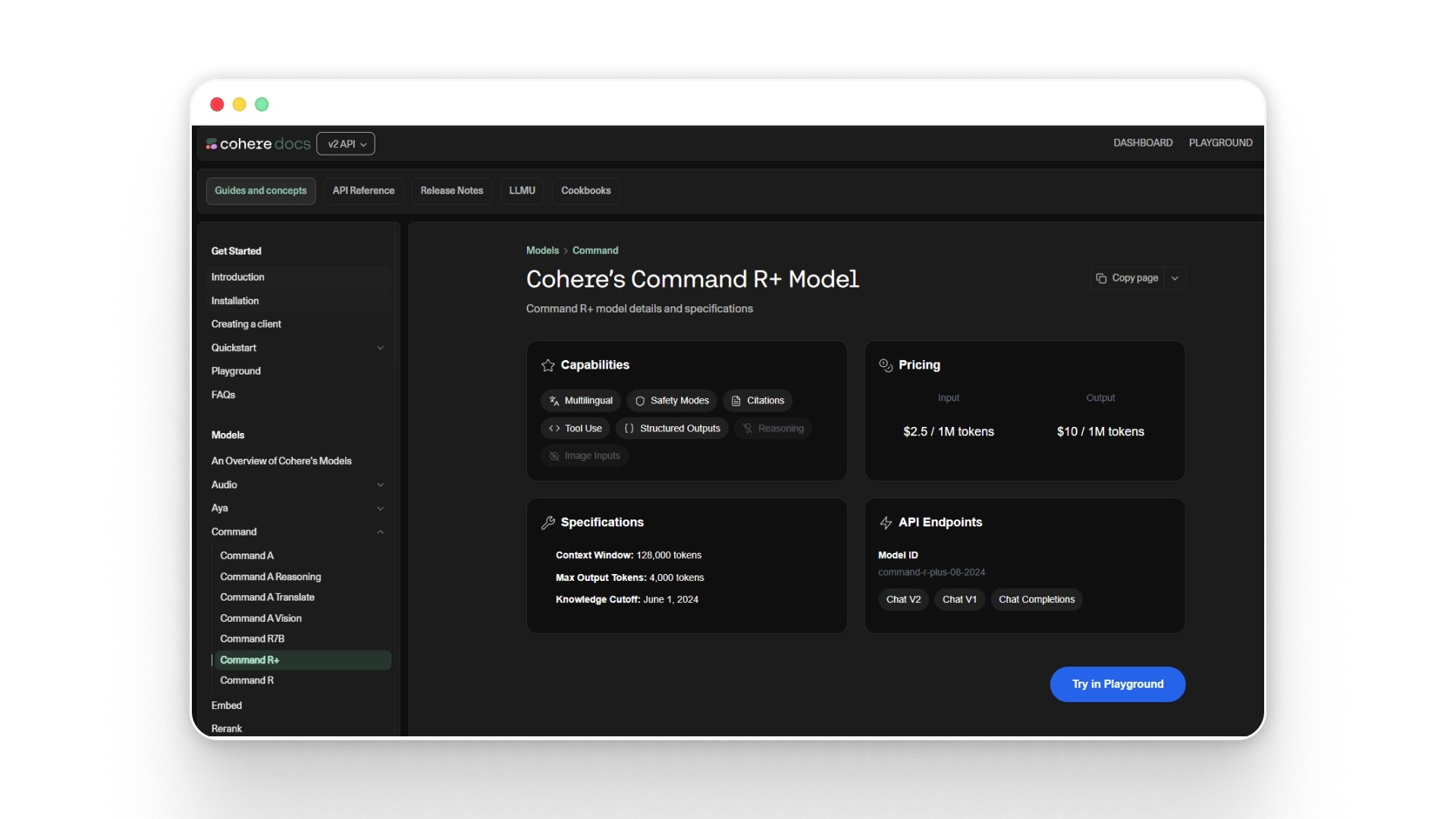
Task: Open the v2 API version dropdown
Action: 346,143
